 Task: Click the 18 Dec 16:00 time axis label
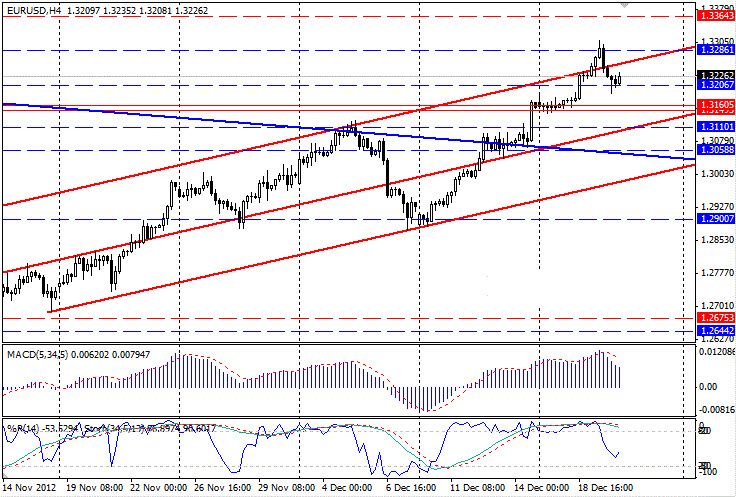(x=604, y=489)
